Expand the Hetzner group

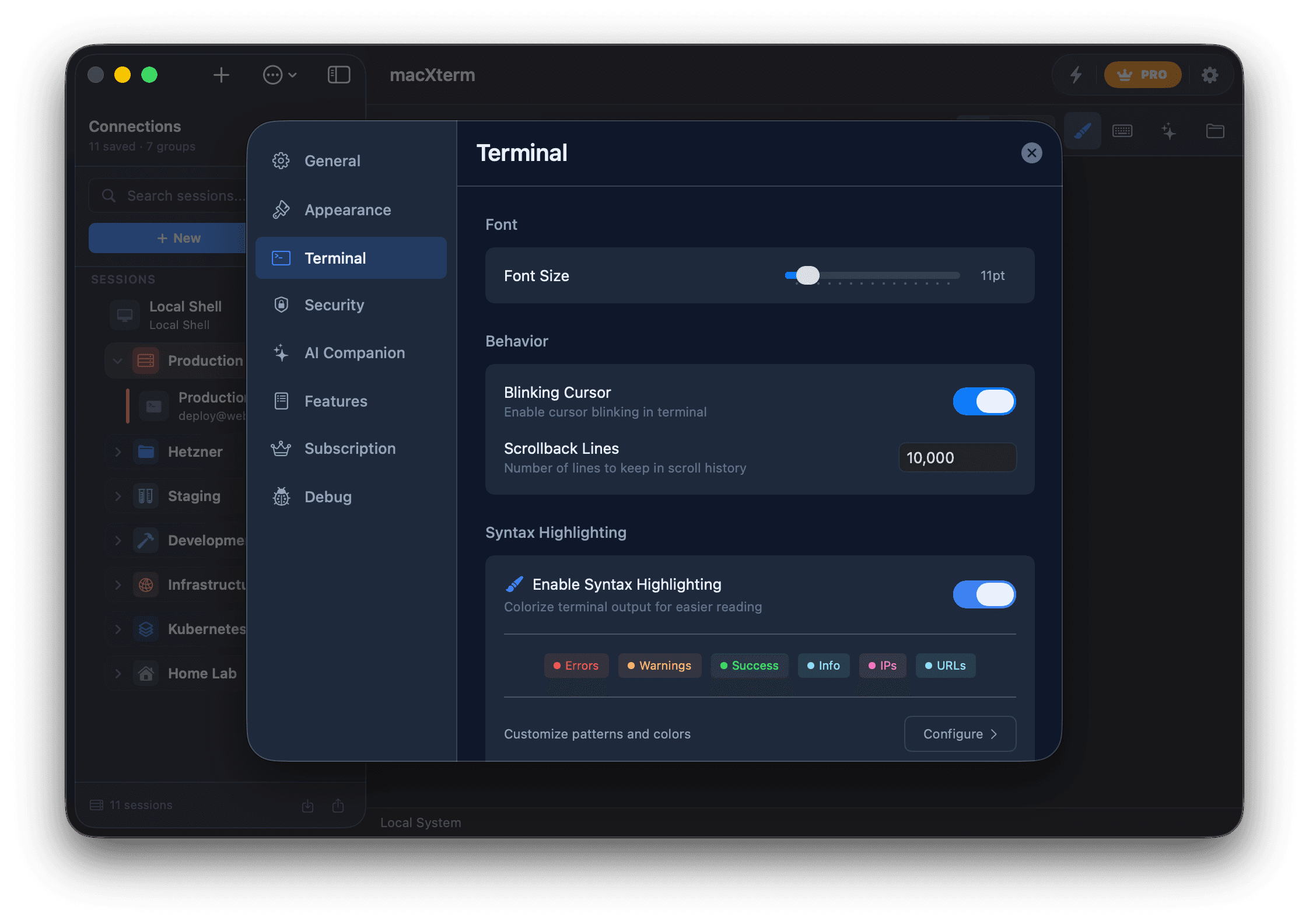118,452
